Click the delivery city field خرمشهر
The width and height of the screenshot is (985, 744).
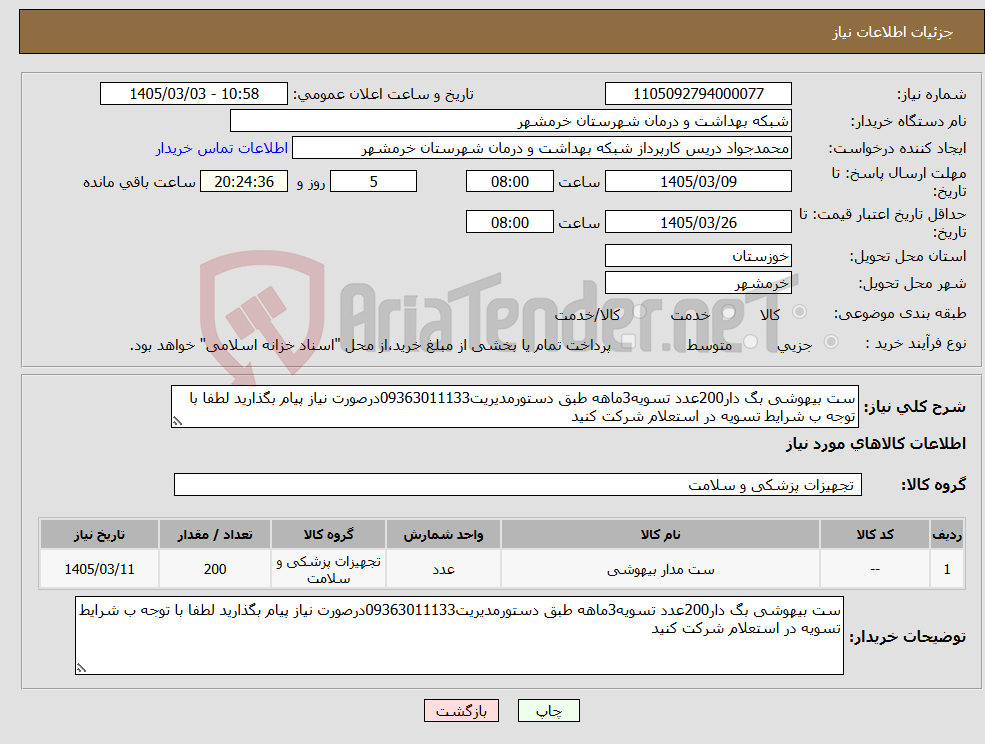698,283
